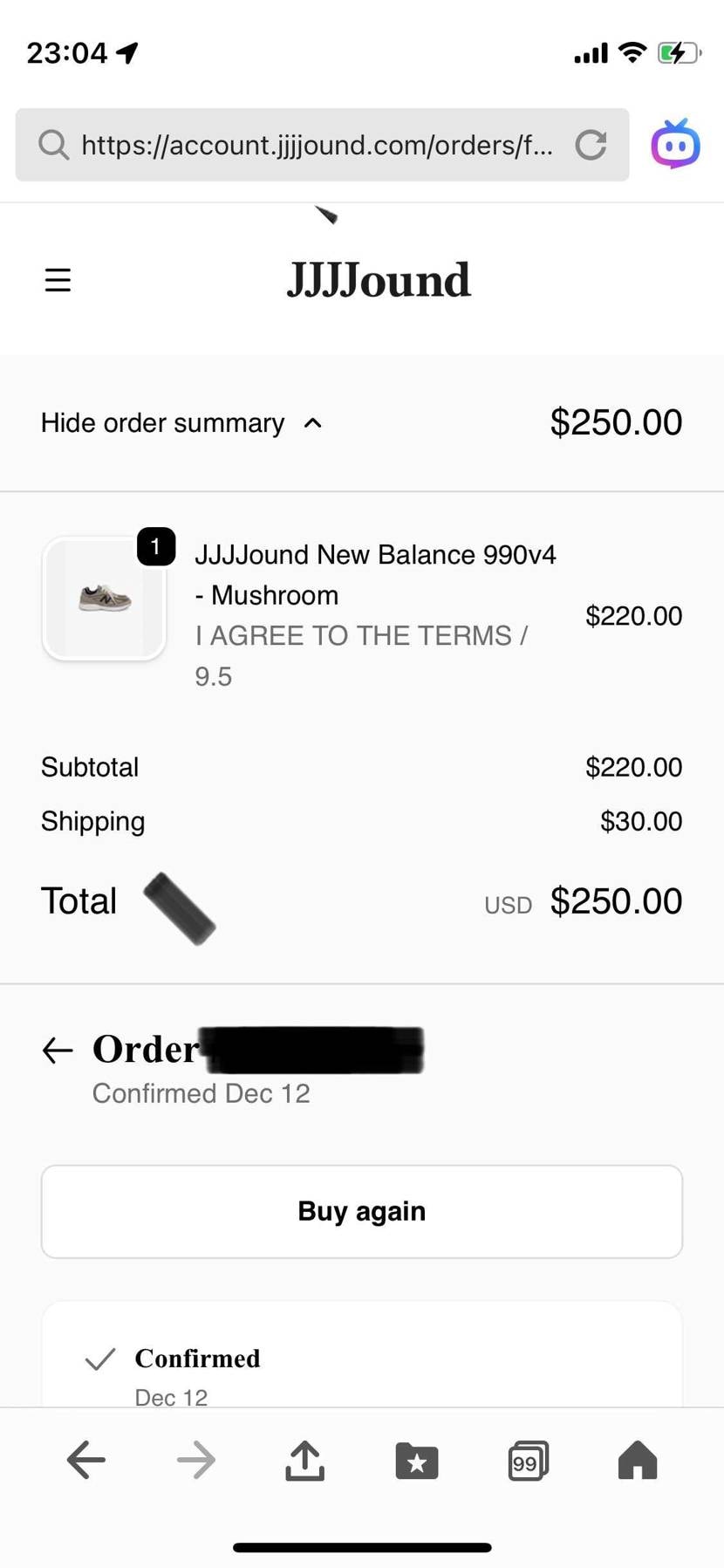This screenshot has width=724, height=1568.
Task: Click the Buy again button
Action: [x=362, y=1211]
